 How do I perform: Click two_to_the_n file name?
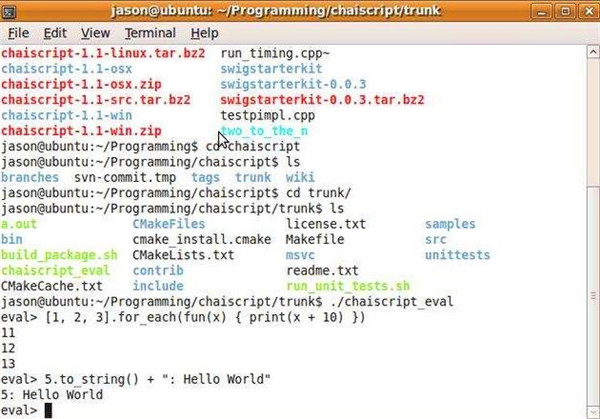tap(264, 131)
